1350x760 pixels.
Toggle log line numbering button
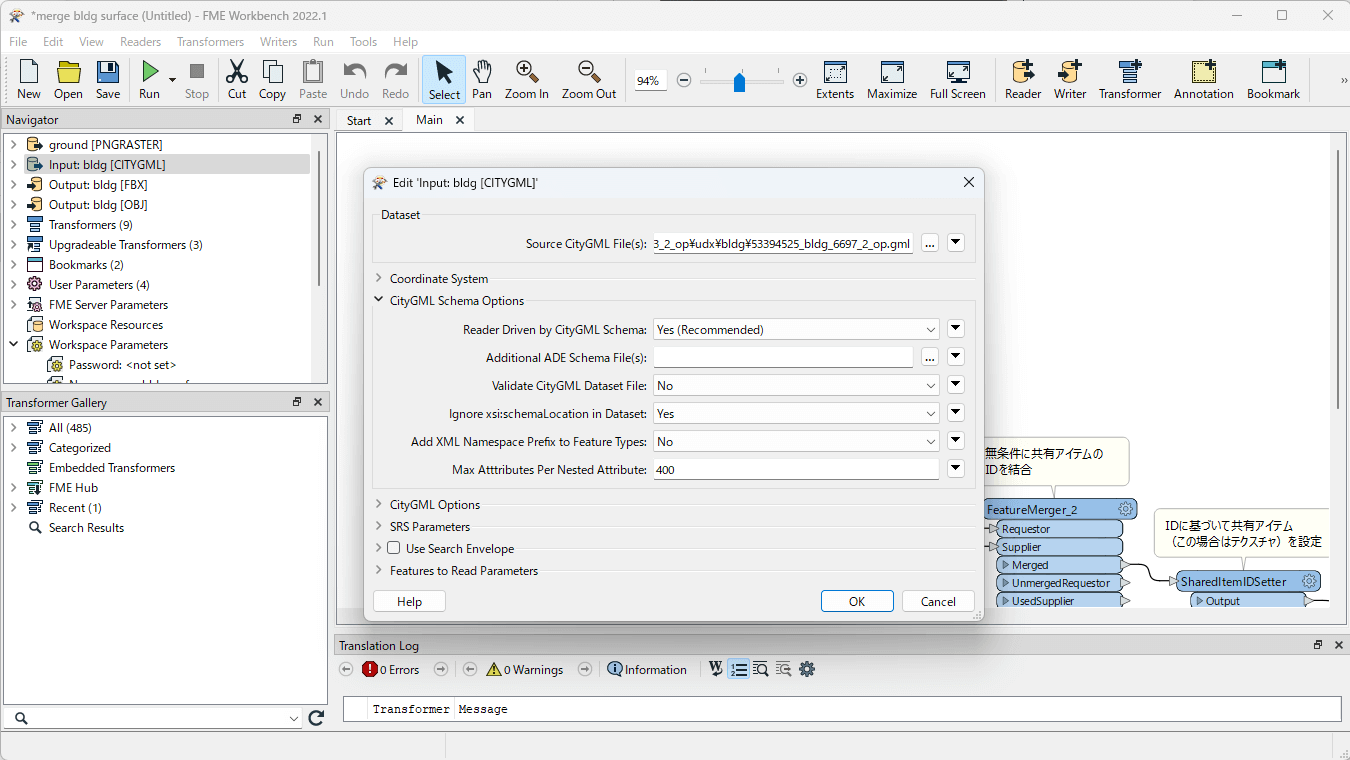[738, 669]
